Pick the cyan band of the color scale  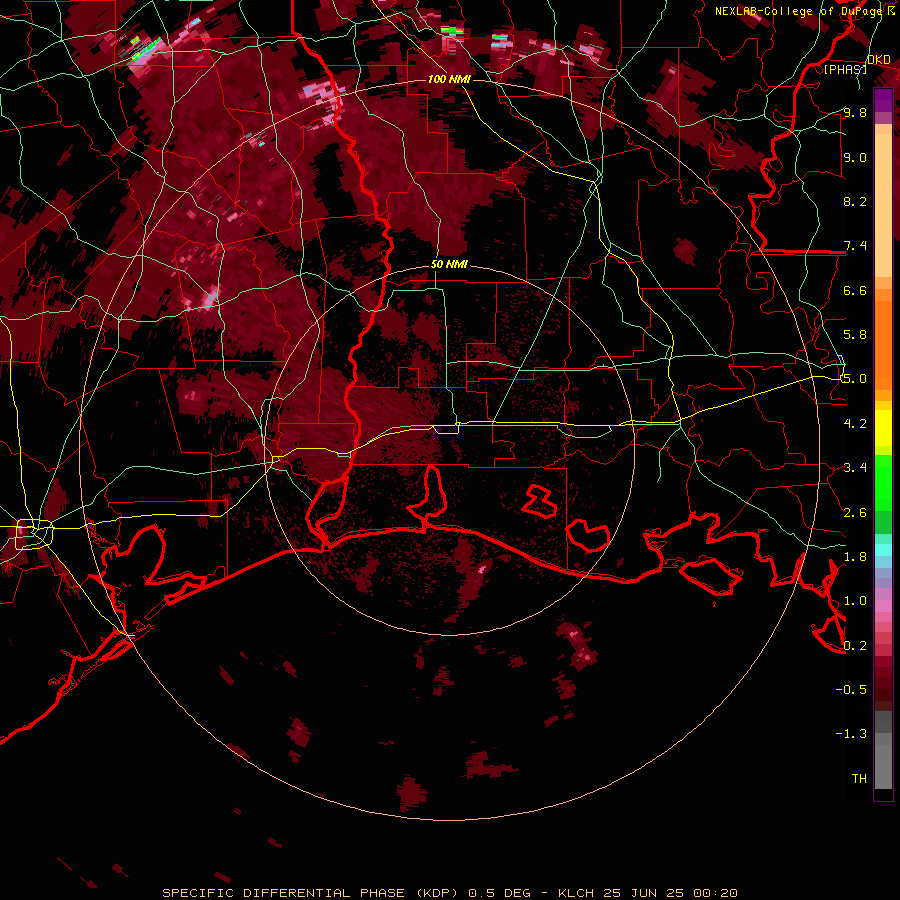coord(883,550)
